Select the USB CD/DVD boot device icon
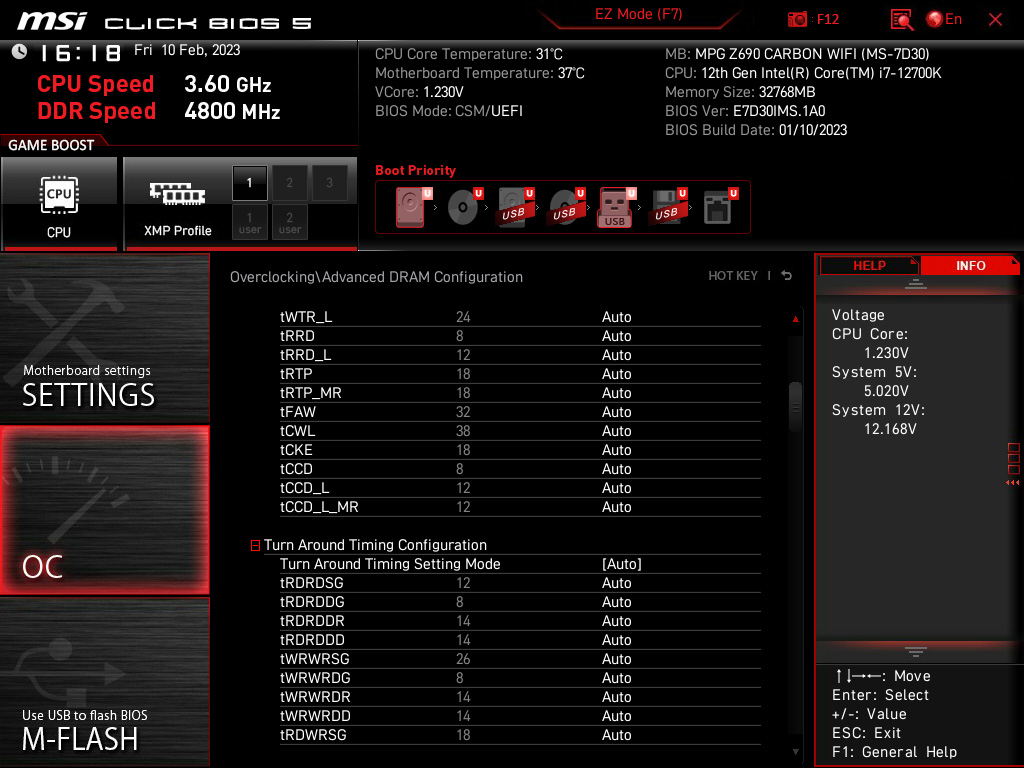Image resolution: width=1024 pixels, height=768 pixels. (x=566, y=207)
